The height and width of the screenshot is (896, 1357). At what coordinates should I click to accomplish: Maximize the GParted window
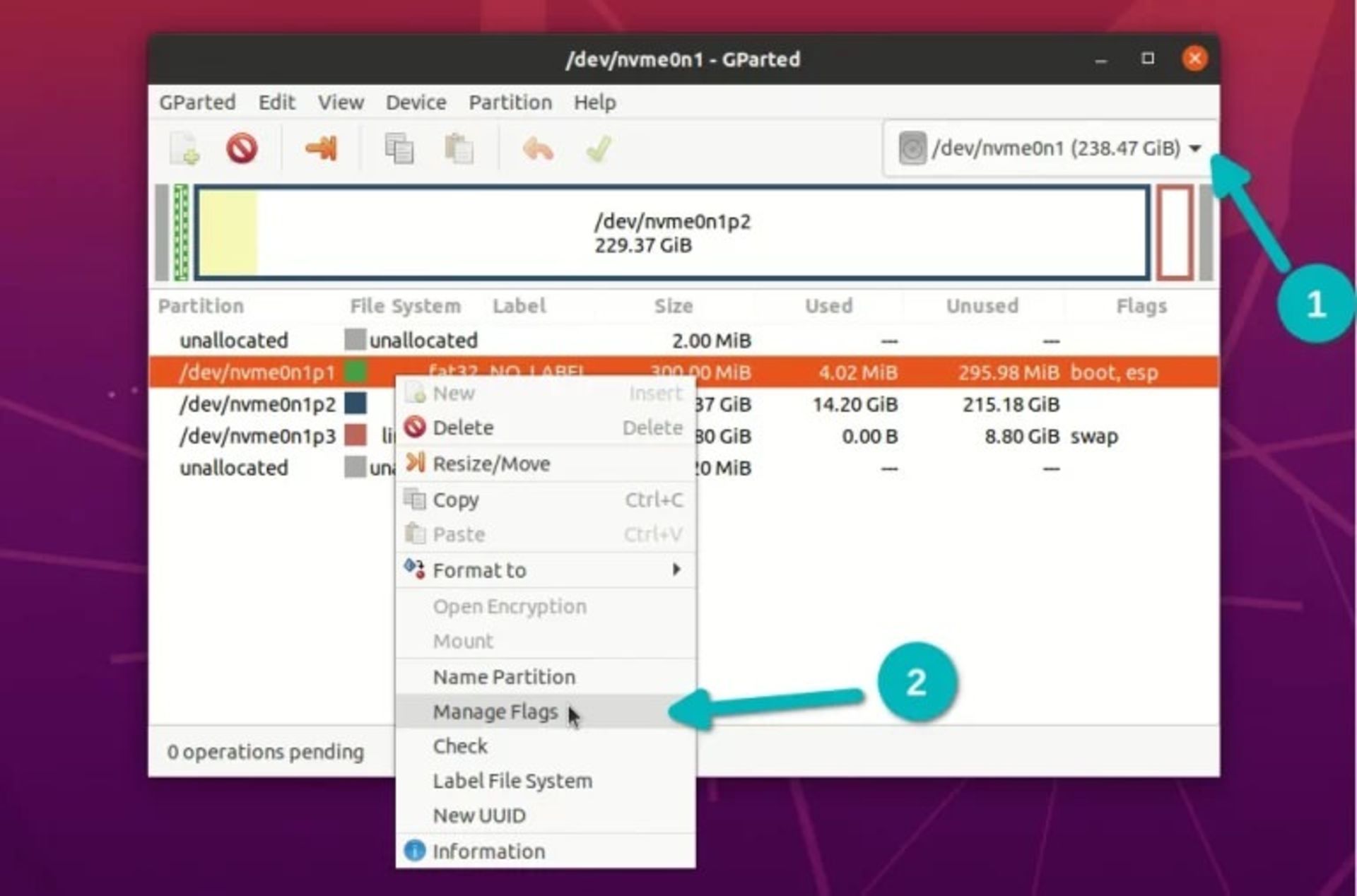[x=1148, y=58]
